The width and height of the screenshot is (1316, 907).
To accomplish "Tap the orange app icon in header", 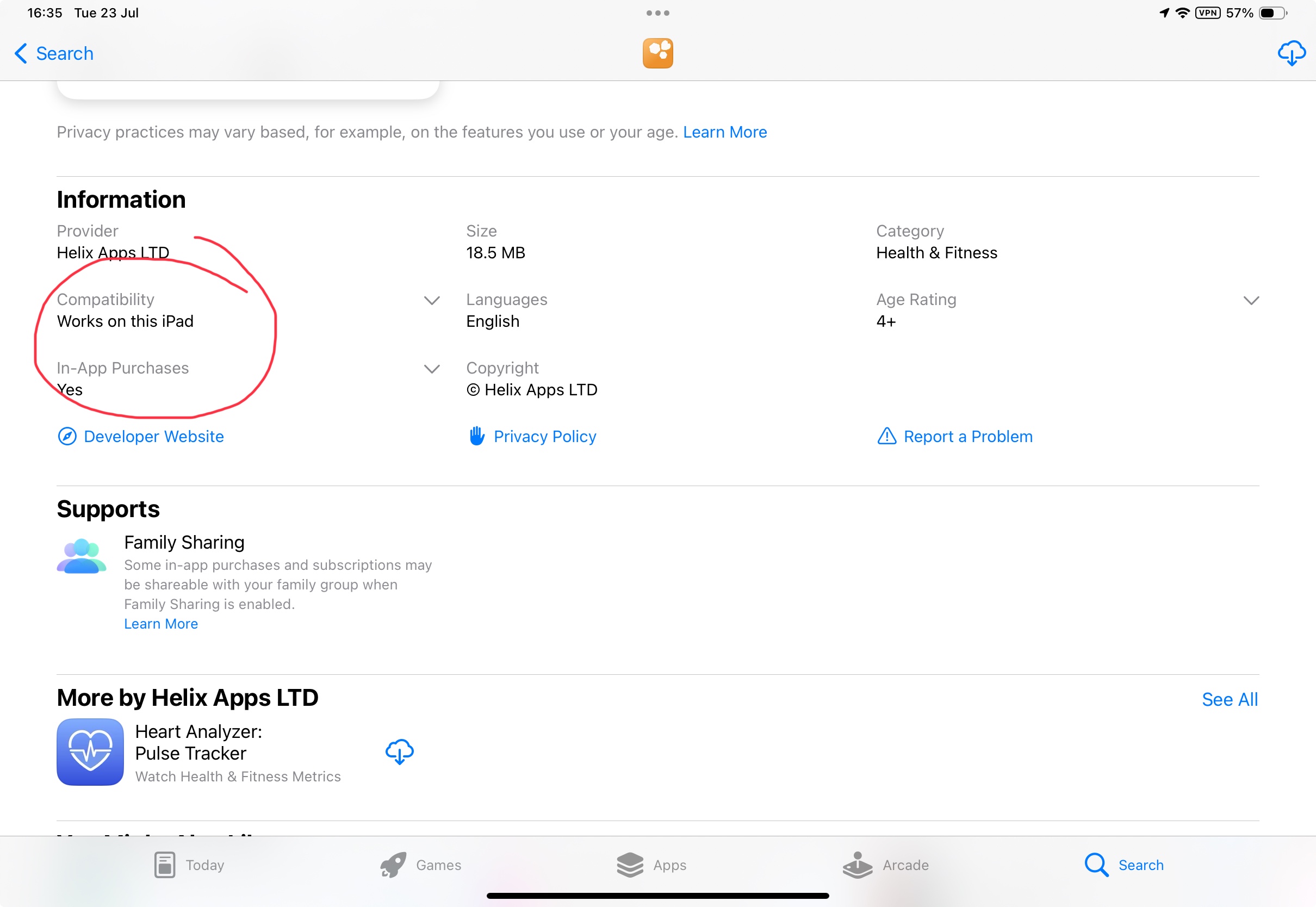I will tap(657, 53).
